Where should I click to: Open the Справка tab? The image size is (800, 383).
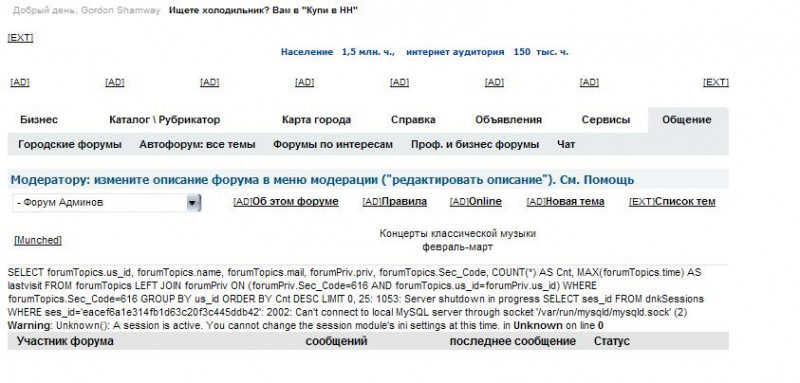pyautogui.click(x=413, y=120)
